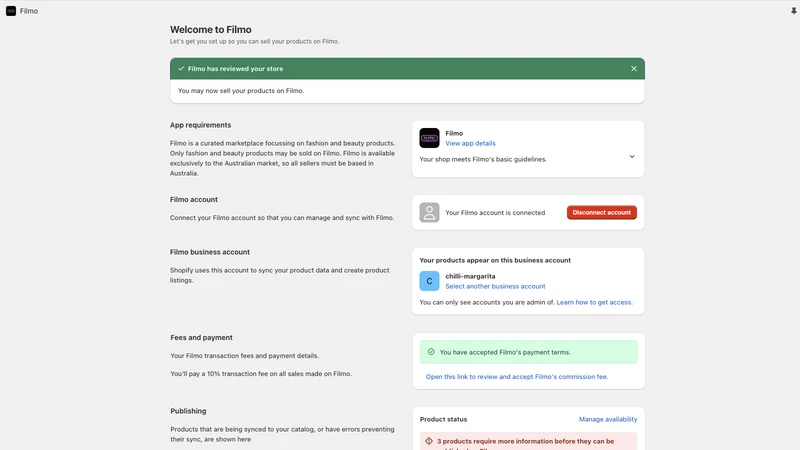Dismiss the 'Filmo has reviewed your store' banner
The image size is (800, 450).
634,68
